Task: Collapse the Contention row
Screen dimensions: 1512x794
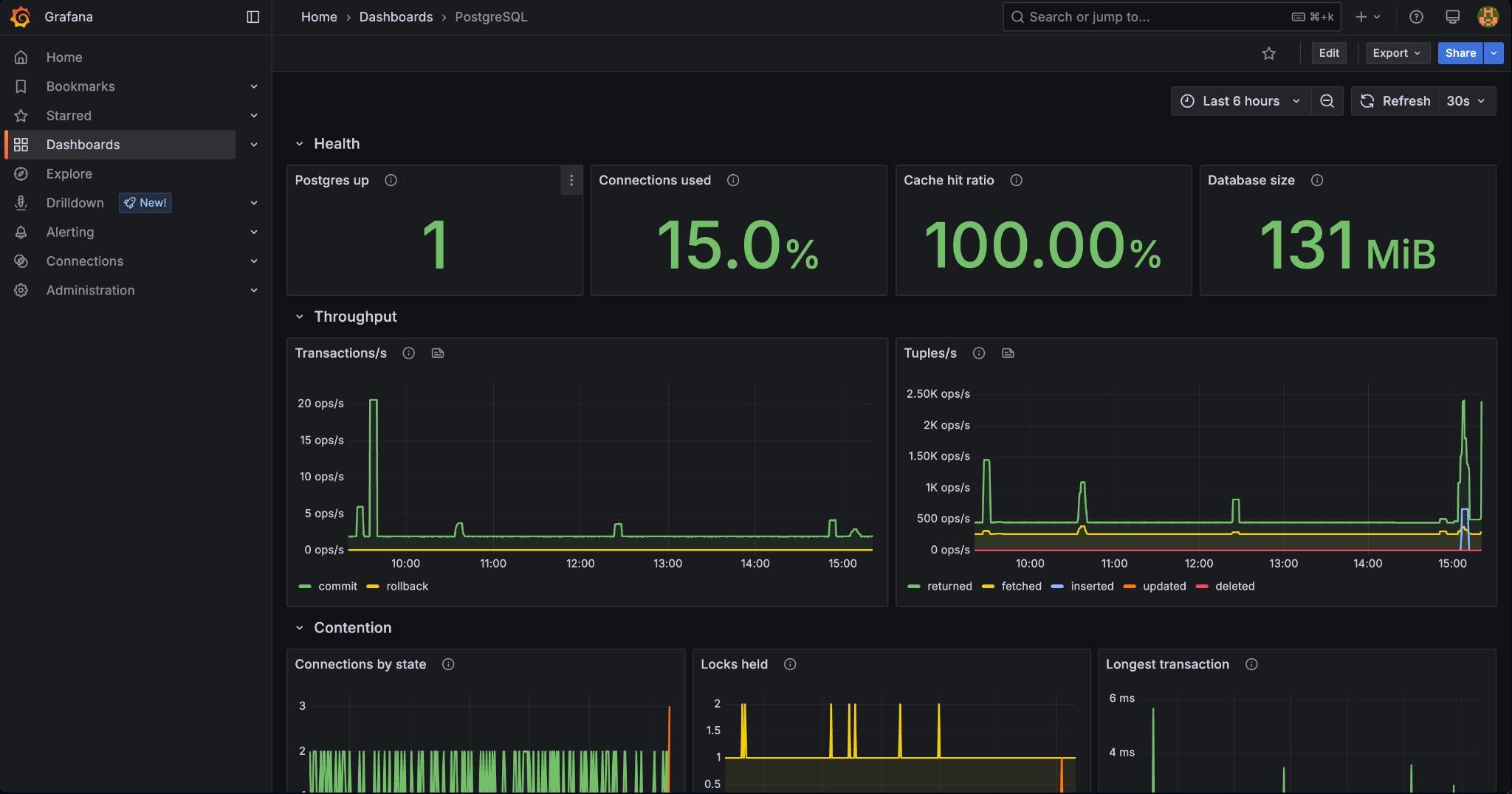Action: coord(299,628)
